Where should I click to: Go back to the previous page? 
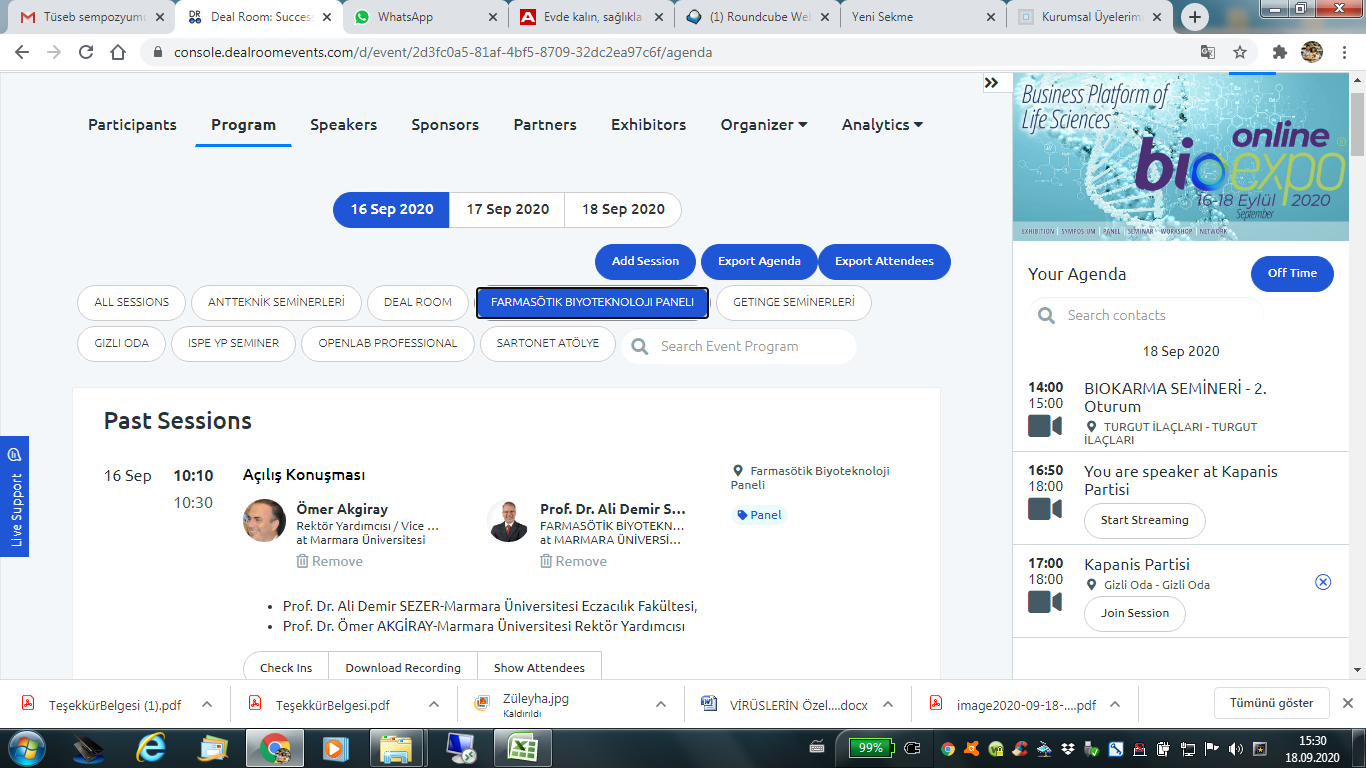[22, 52]
